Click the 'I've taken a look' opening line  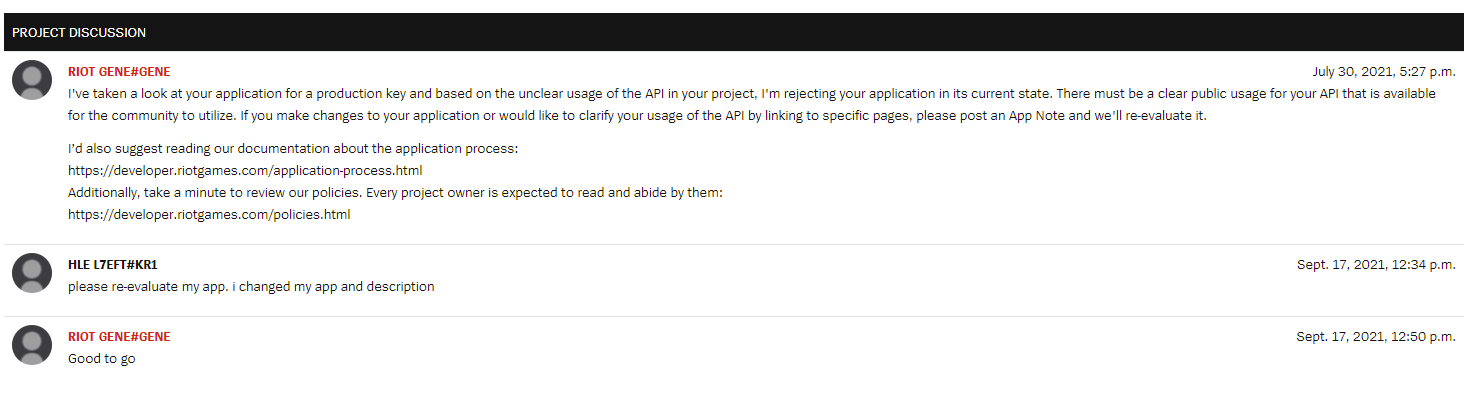(752, 93)
